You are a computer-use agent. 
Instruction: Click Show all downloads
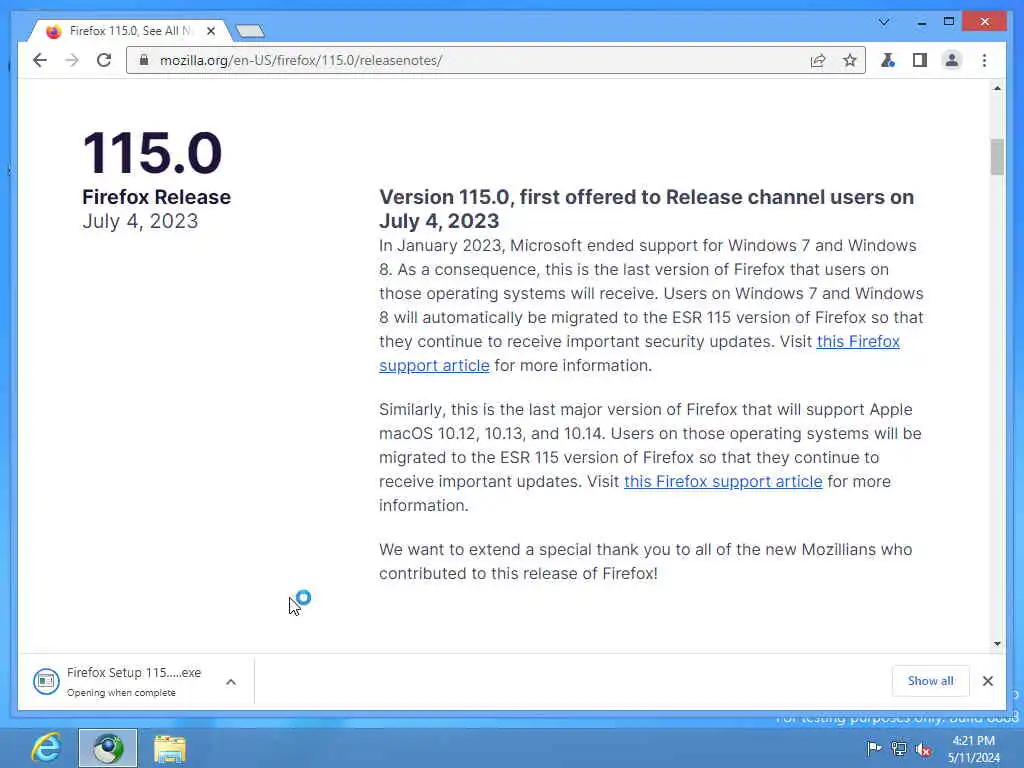tap(931, 681)
